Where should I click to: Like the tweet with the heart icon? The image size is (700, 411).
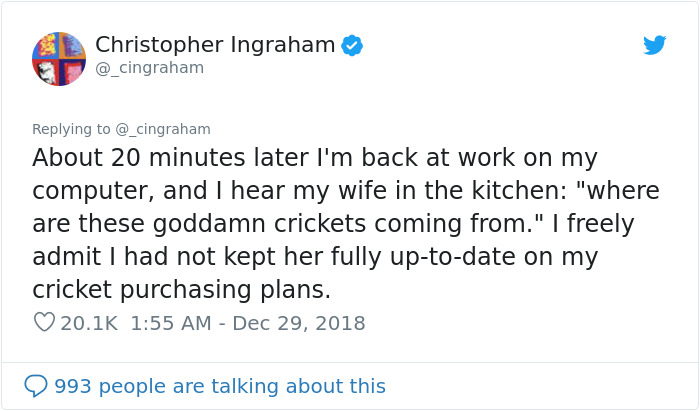(44, 323)
